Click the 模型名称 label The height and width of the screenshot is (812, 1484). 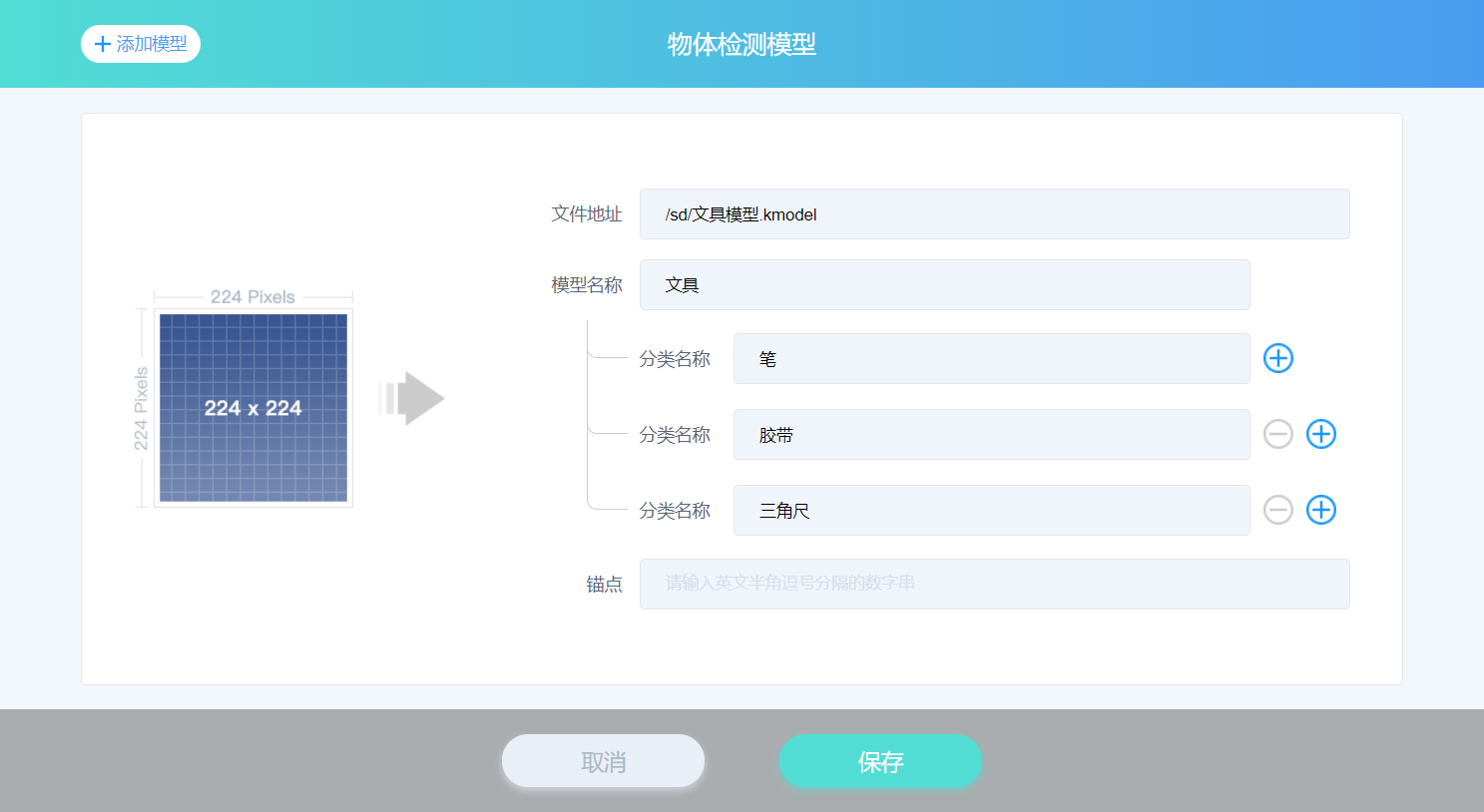[x=587, y=285]
